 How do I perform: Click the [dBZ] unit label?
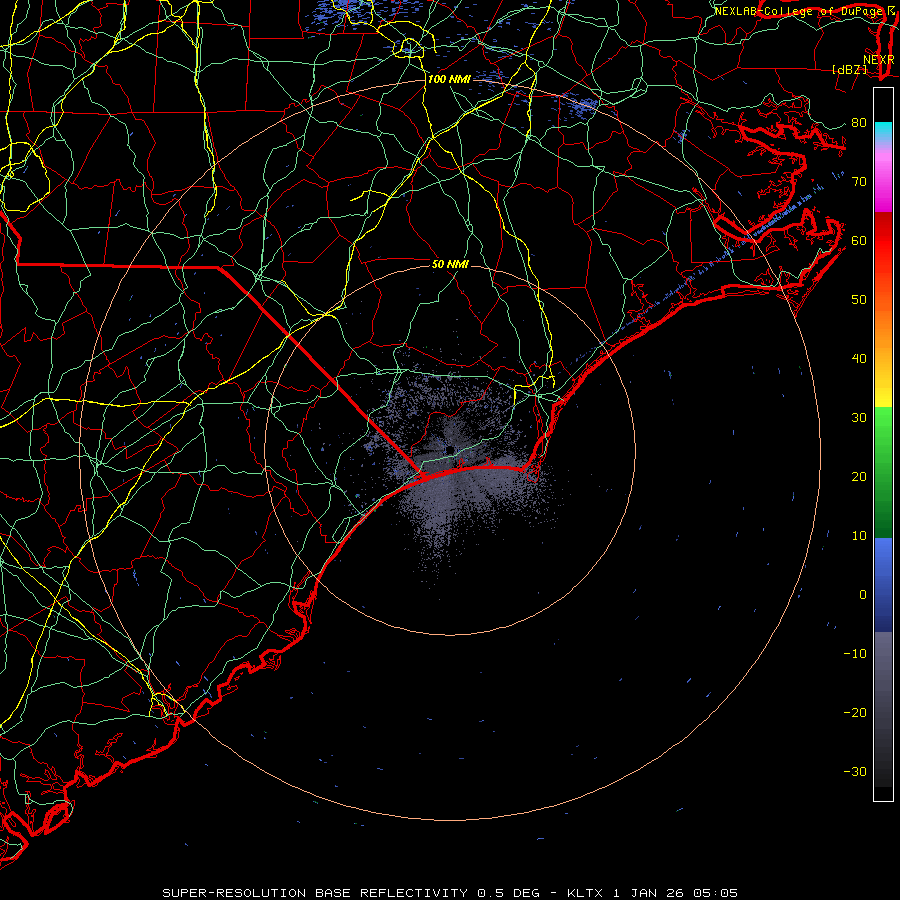click(849, 70)
